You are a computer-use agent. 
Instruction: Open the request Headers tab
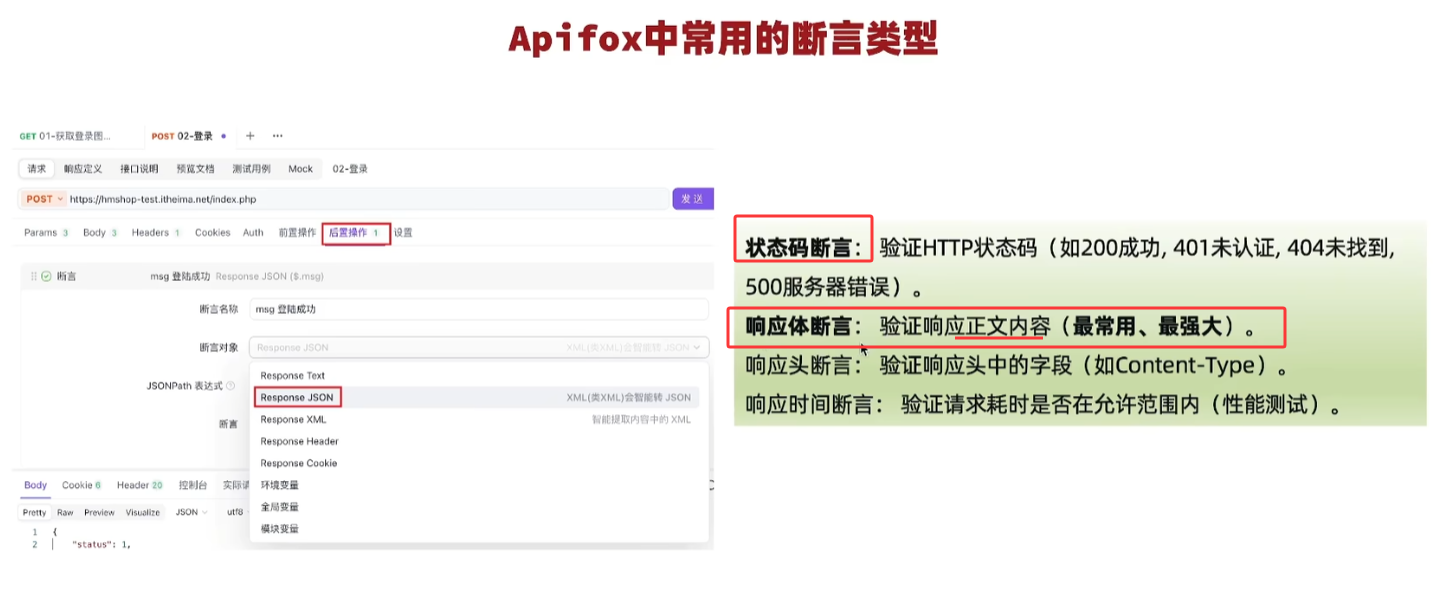(156, 233)
